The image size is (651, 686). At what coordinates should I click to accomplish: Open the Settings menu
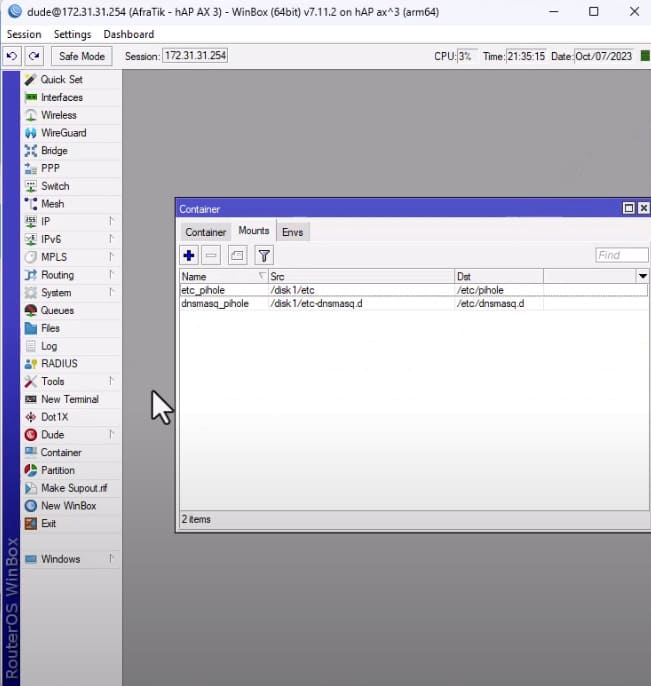[73, 34]
